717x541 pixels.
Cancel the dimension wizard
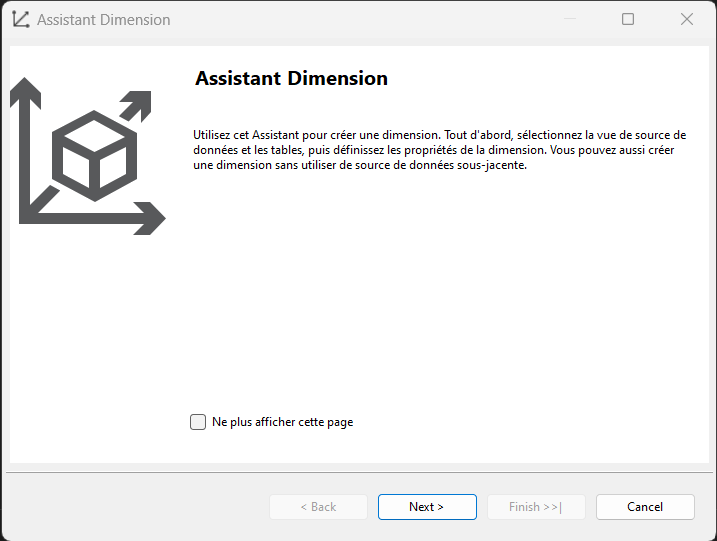[645, 507]
